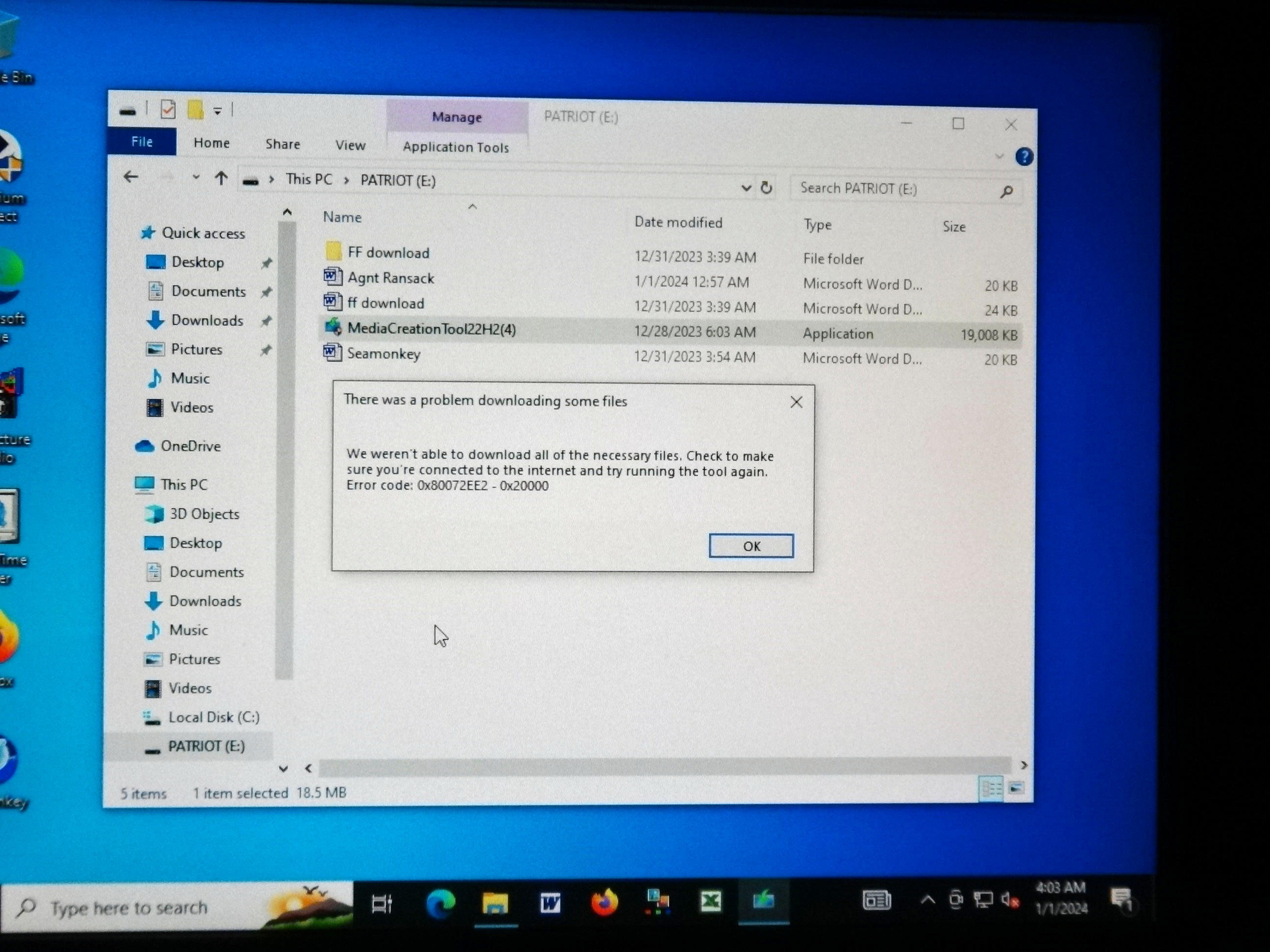Open 3D Objects under This PC
Screen dimensions: 1270x952
point(204,514)
